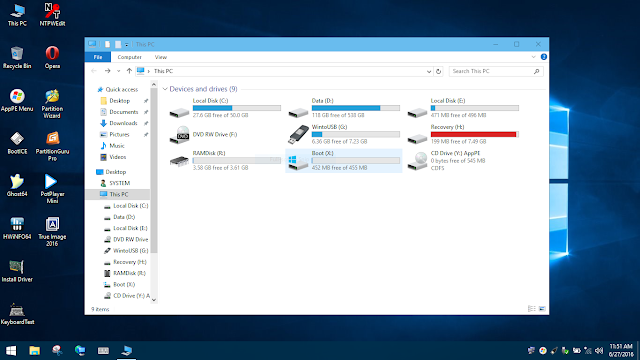The height and width of the screenshot is (360, 640).
Task: Select the WintoUSB (G:) drive tile
Action: click(344, 134)
